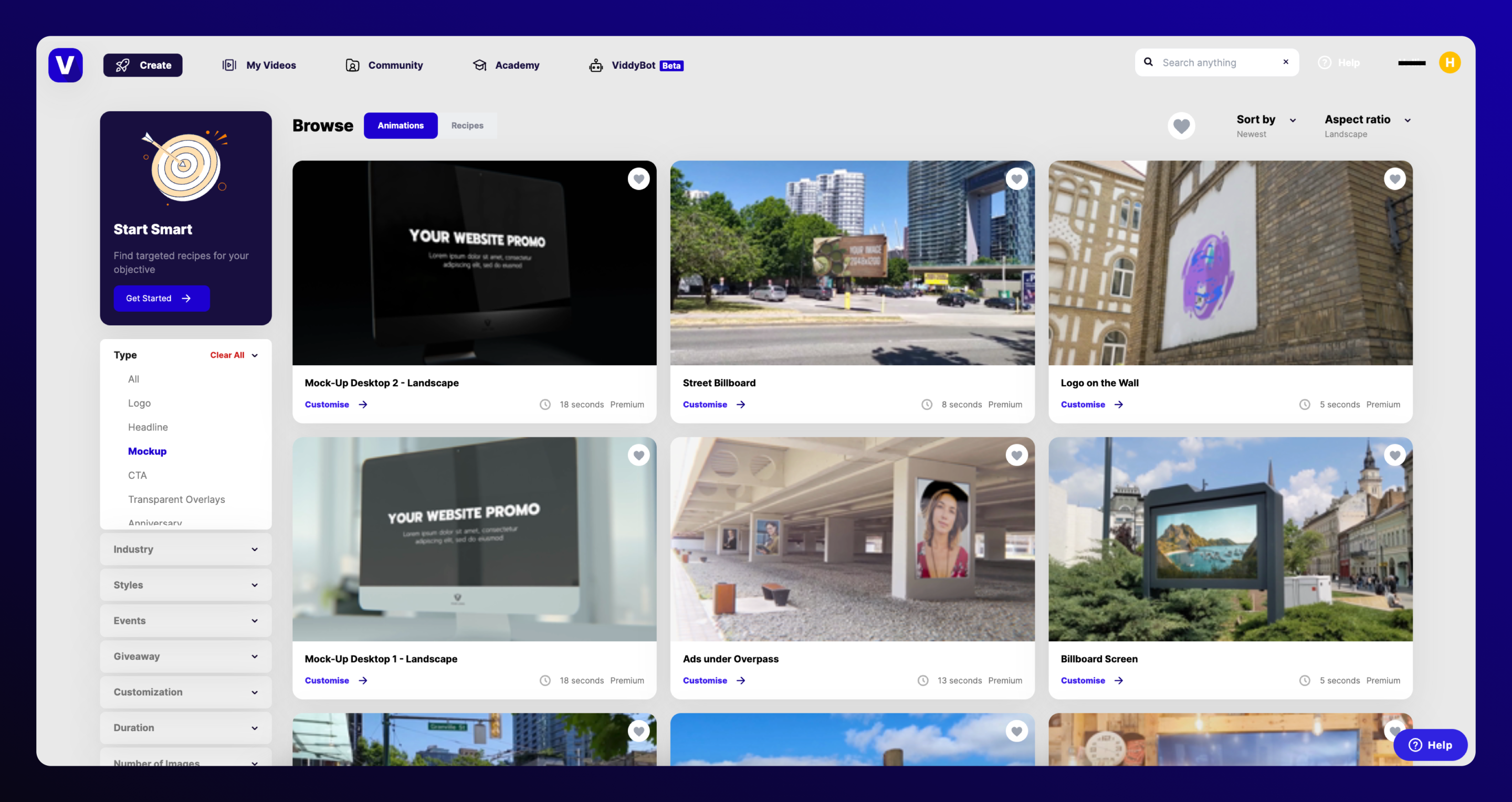Click the black bar beside the avatar
1512x802 pixels.
(x=1412, y=63)
